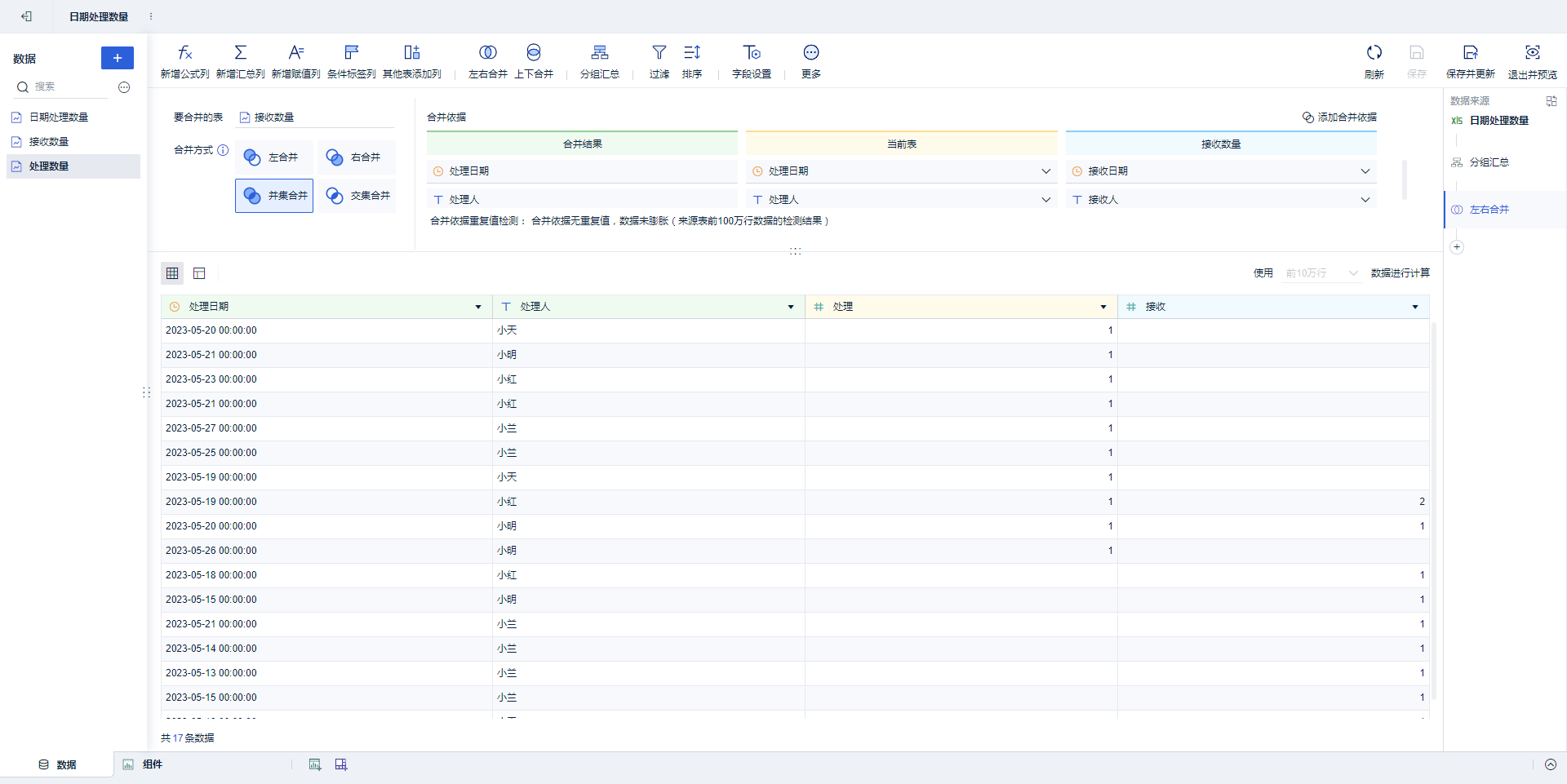Click 保存并更新 save and update
Image resolution: width=1567 pixels, height=784 pixels.
click(1471, 61)
